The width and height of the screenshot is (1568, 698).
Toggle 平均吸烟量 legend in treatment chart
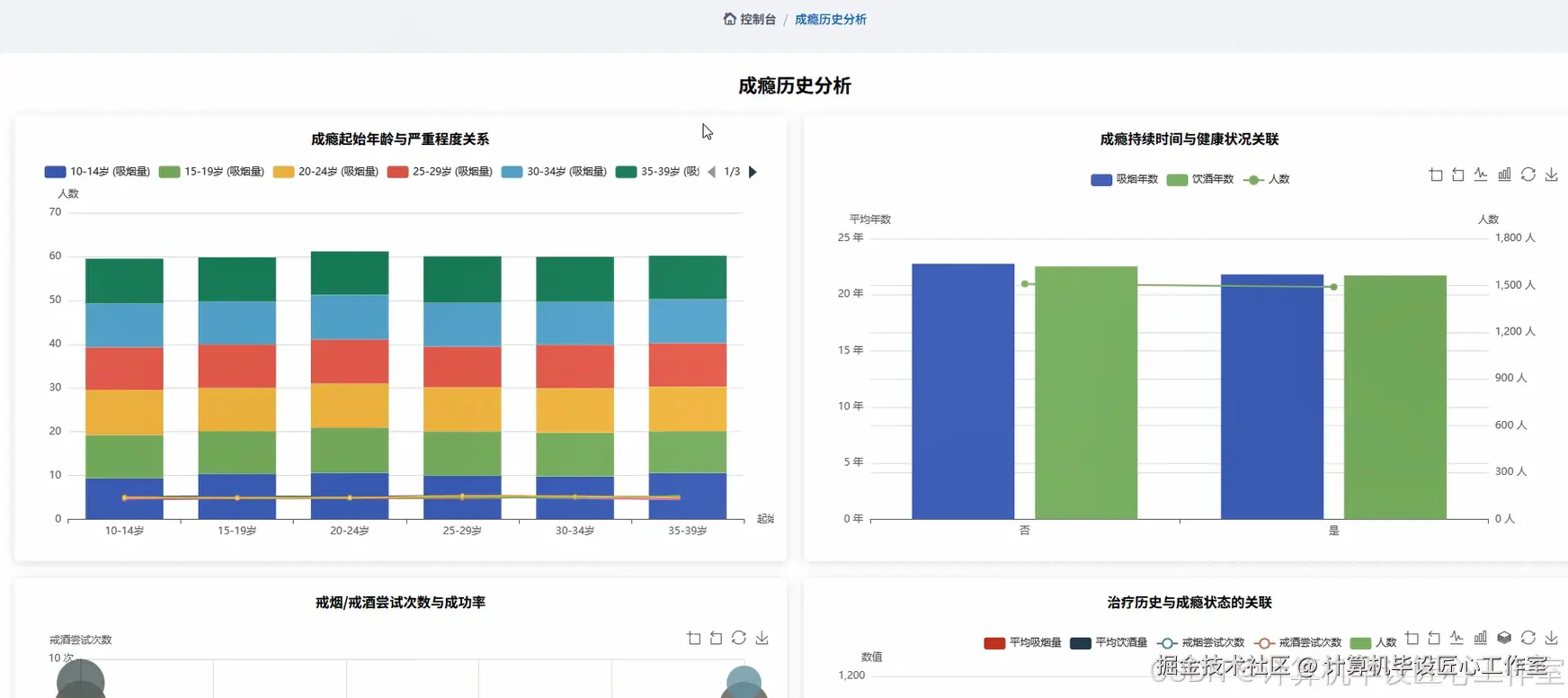[1023, 642]
